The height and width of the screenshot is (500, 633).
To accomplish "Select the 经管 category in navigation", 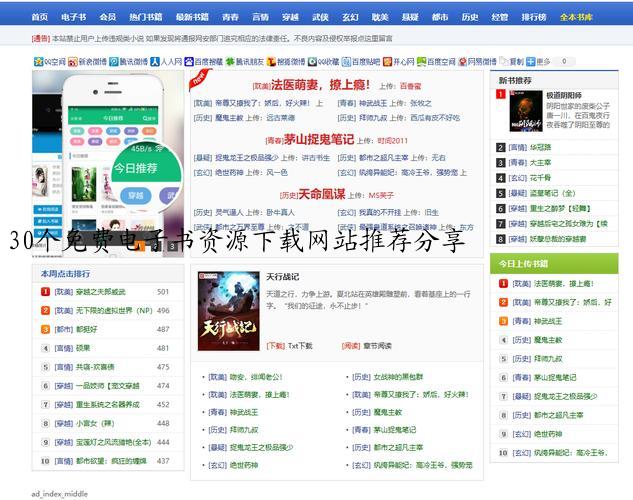I will tap(500, 17).
